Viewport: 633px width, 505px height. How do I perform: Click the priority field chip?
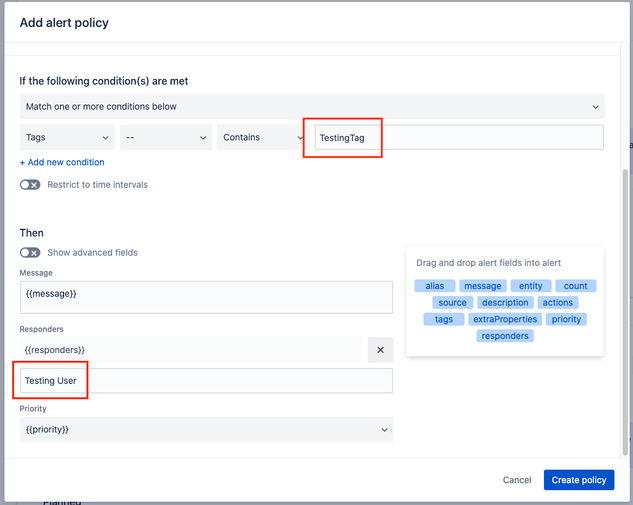click(x=566, y=319)
